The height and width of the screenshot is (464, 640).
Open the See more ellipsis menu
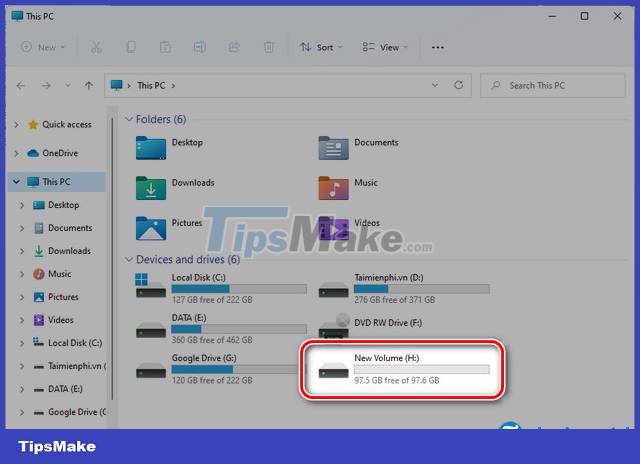tap(438, 47)
